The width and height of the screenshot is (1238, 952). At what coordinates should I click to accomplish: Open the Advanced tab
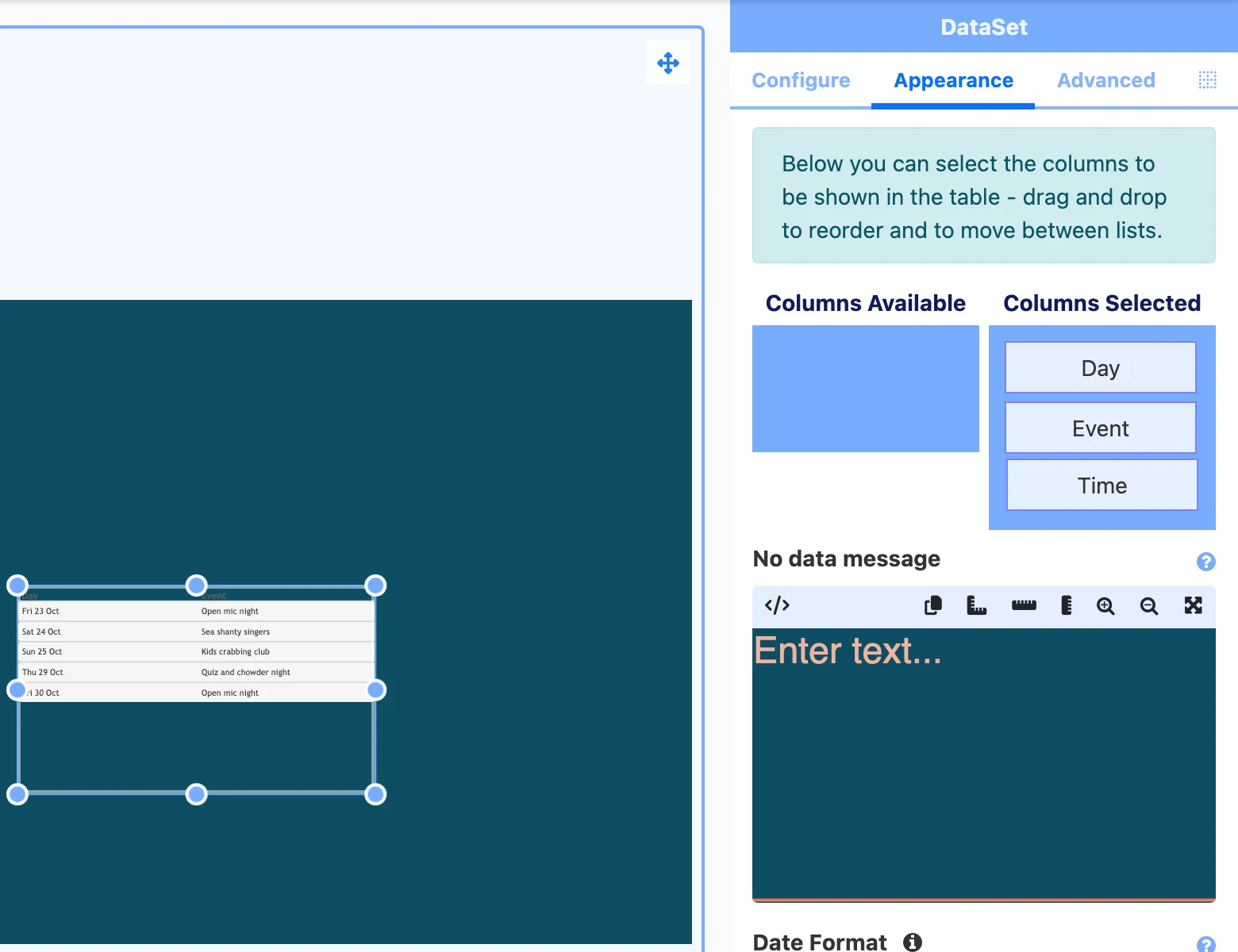[1106, 80]
